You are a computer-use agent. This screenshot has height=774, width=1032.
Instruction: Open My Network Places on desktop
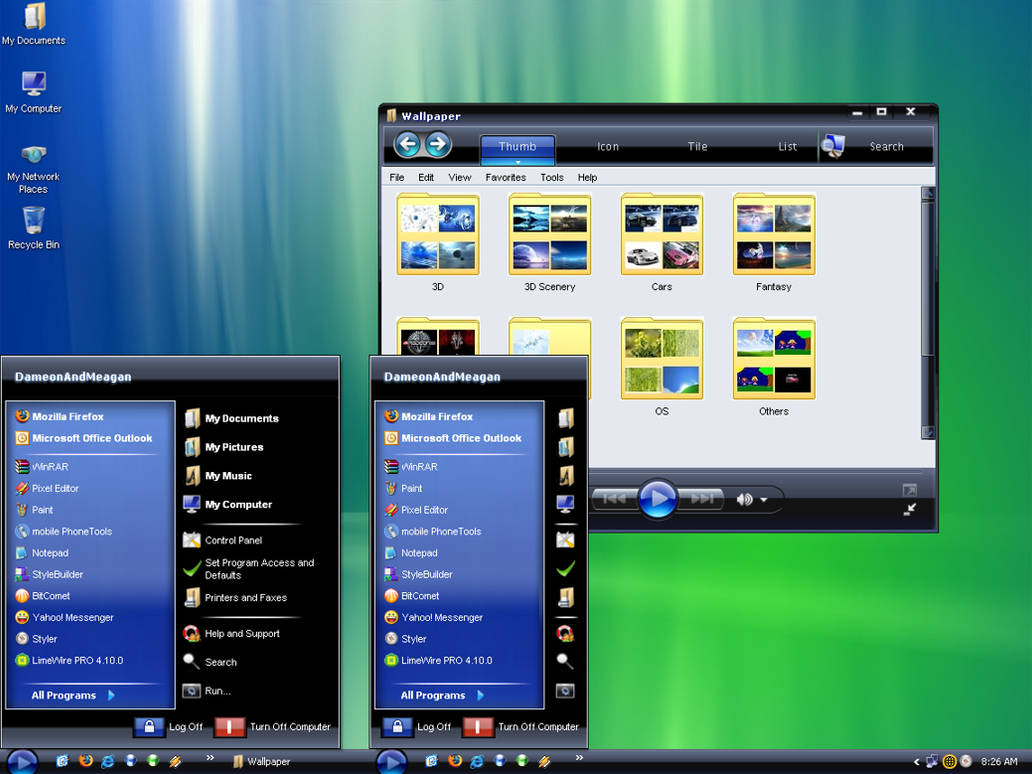pos(33,155)
